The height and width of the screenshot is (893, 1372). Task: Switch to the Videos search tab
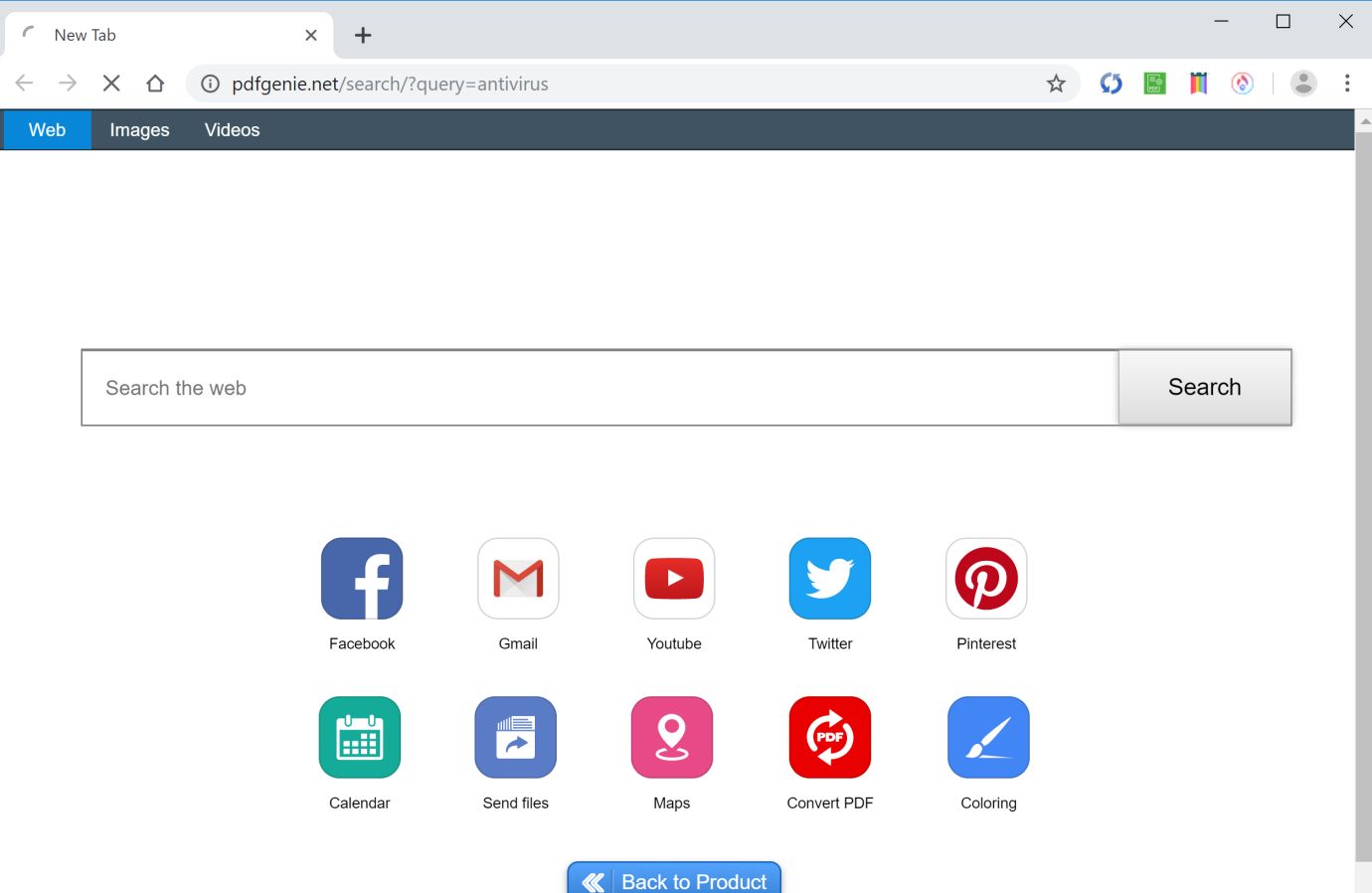(x=232, y=130)
